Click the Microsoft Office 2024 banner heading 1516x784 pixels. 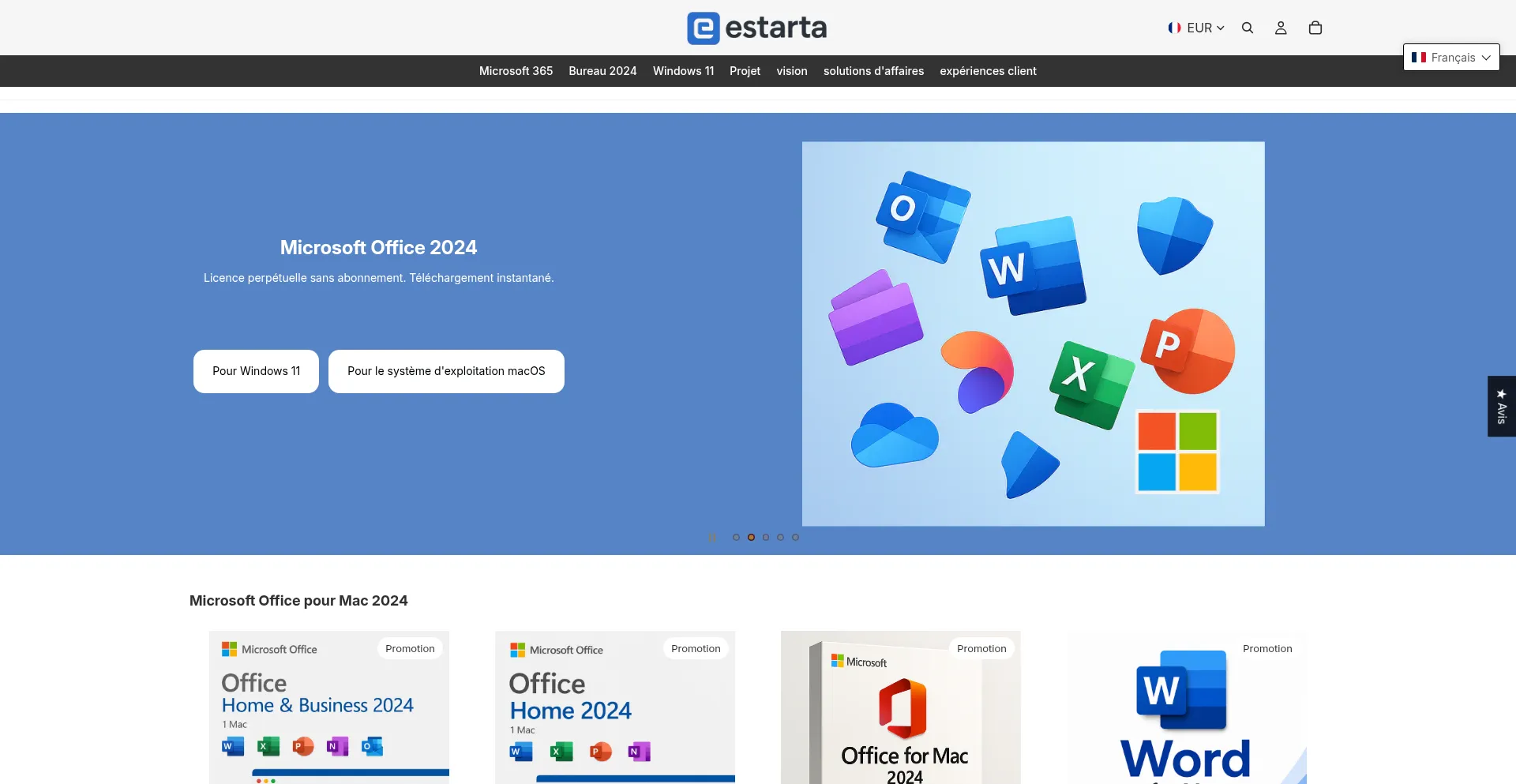tap(378, 247)
